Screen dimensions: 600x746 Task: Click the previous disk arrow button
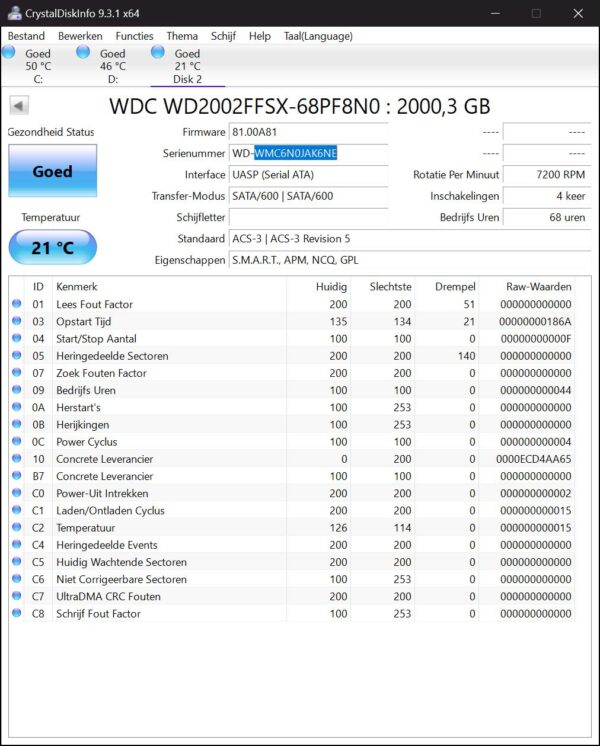19,105
